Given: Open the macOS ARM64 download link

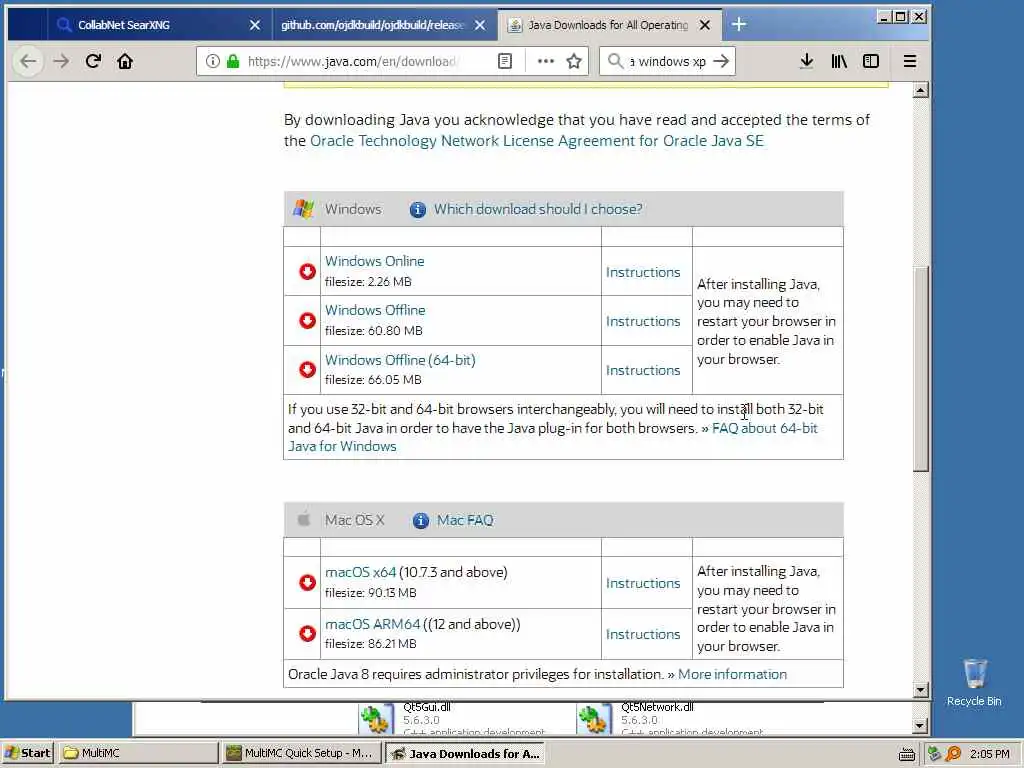Looking at the screenshot, I should 373,624.
